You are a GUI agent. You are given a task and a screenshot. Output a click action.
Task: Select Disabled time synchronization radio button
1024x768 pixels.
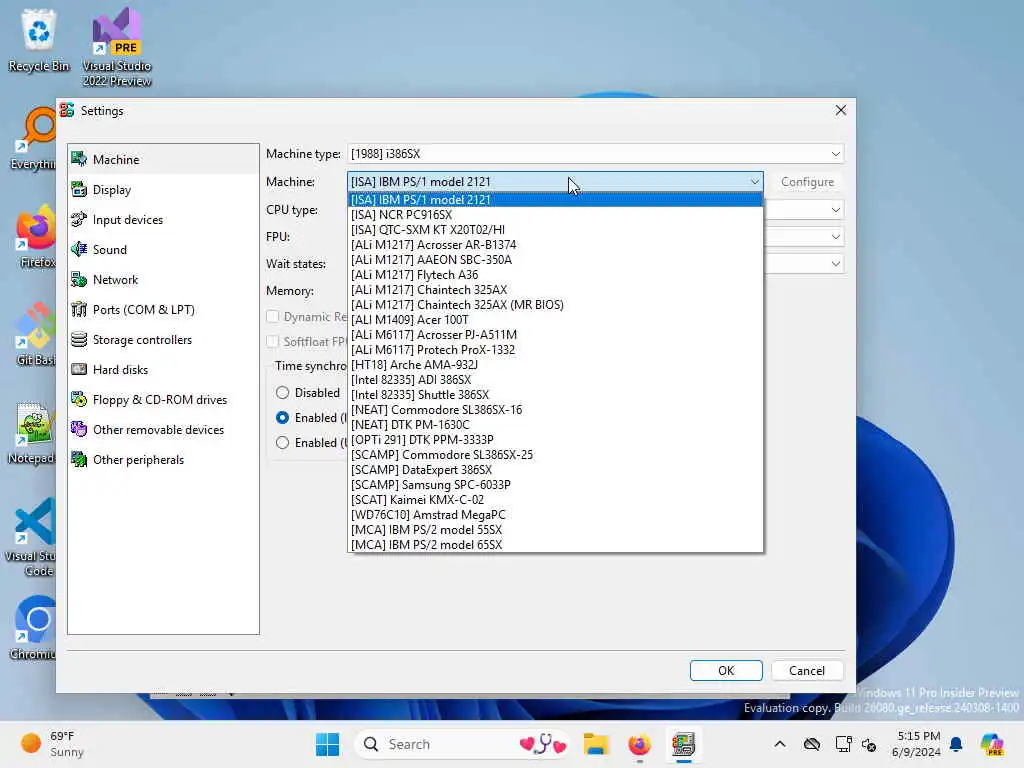click(282, 392)
